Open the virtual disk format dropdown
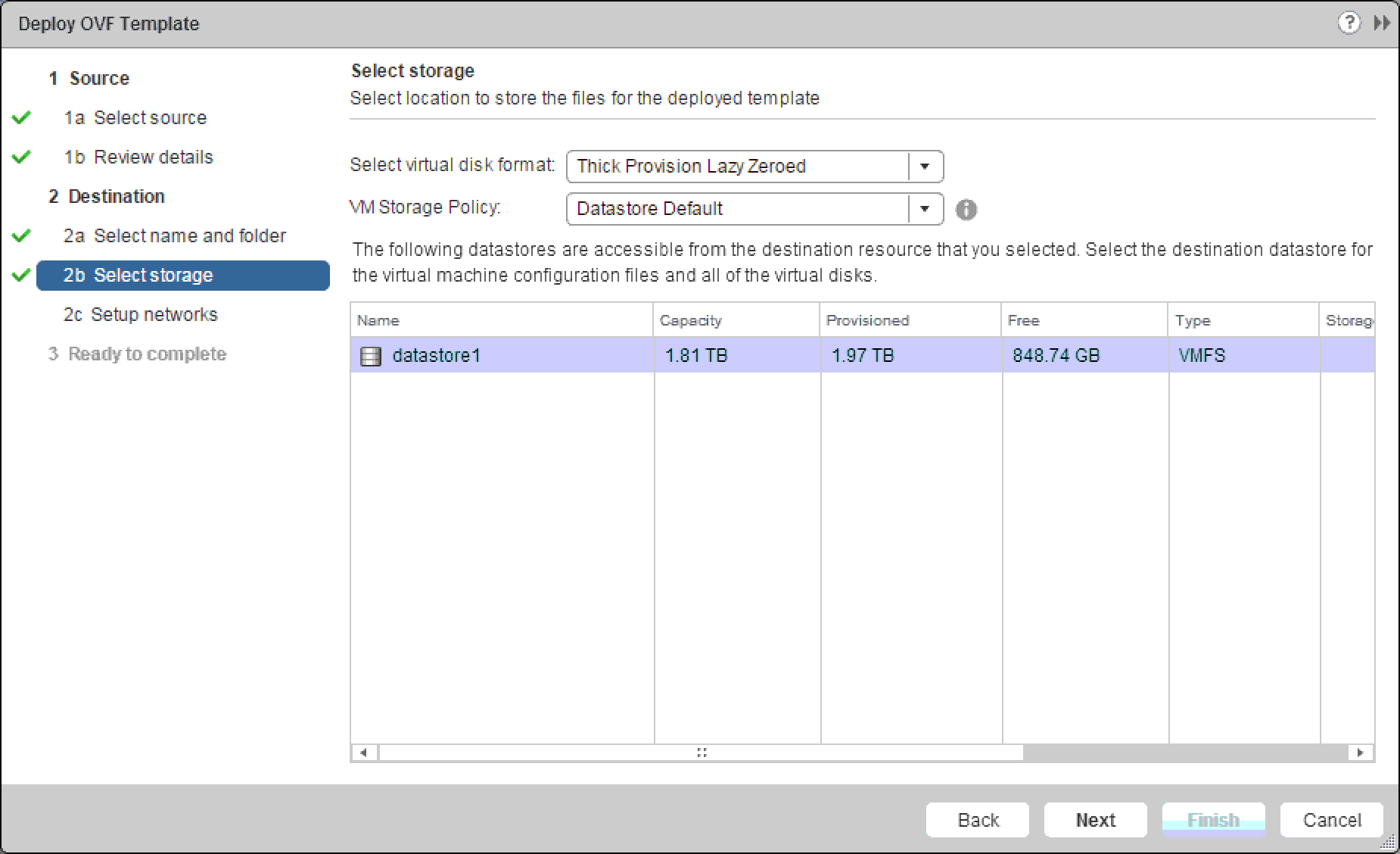The height and width of the screenshot is (854, 1400). point(925,167)
